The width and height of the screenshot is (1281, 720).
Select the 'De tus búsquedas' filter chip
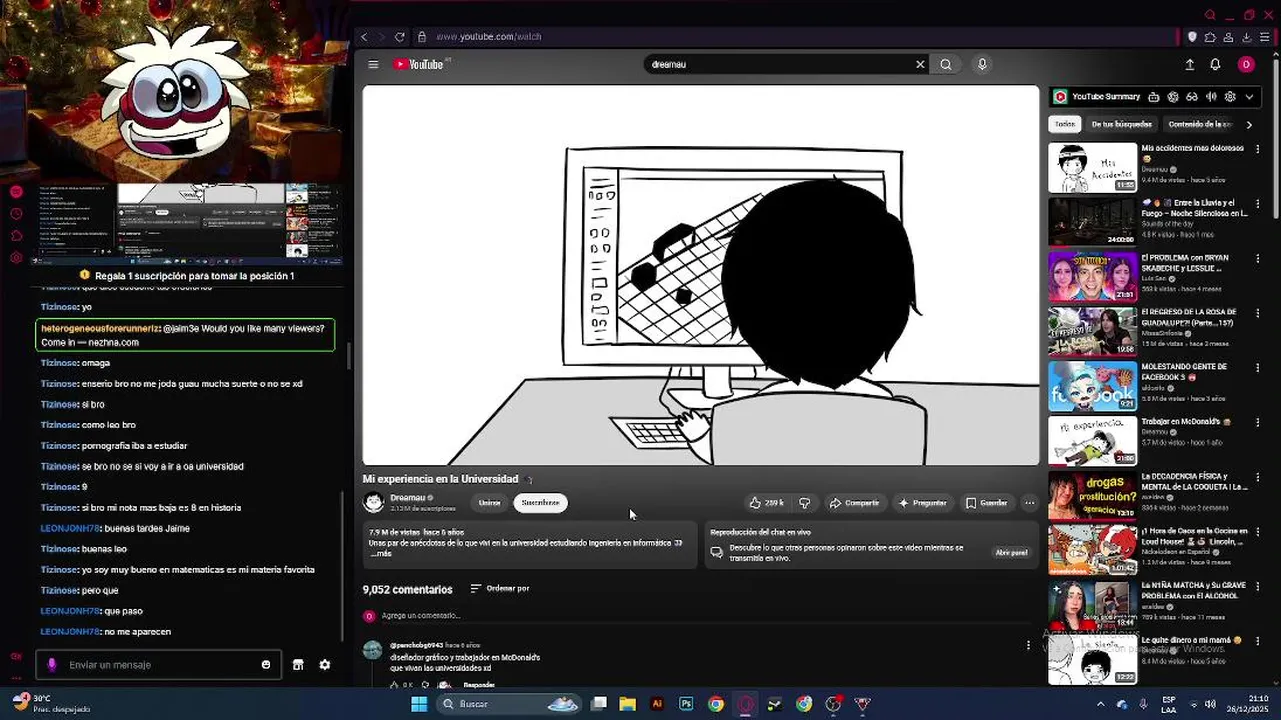pos(1122,124)
